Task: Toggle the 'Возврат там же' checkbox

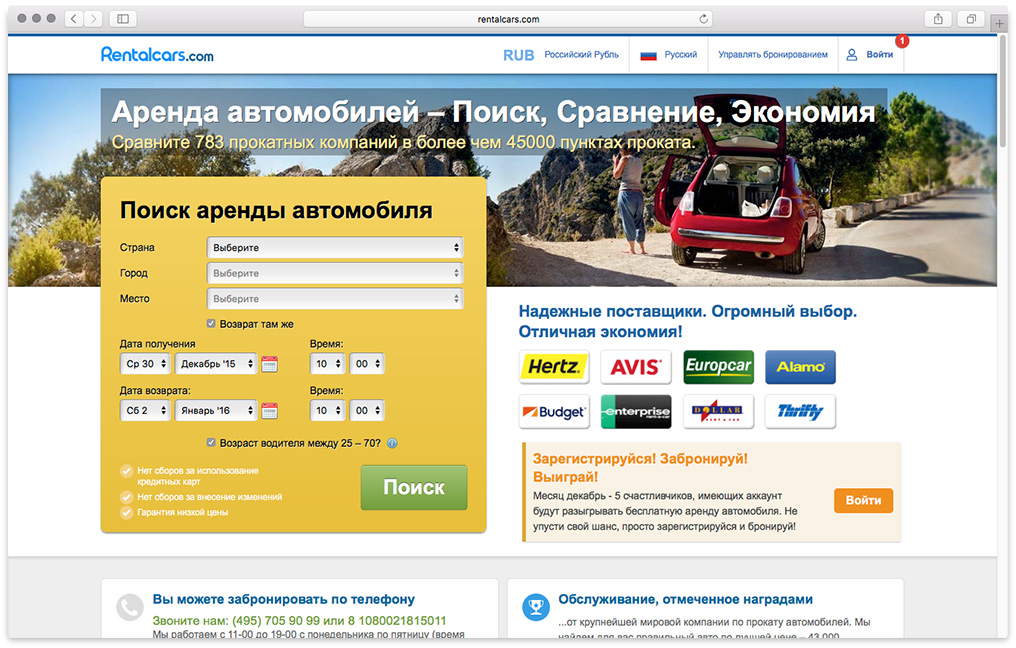Action: [x=211, y=324]
